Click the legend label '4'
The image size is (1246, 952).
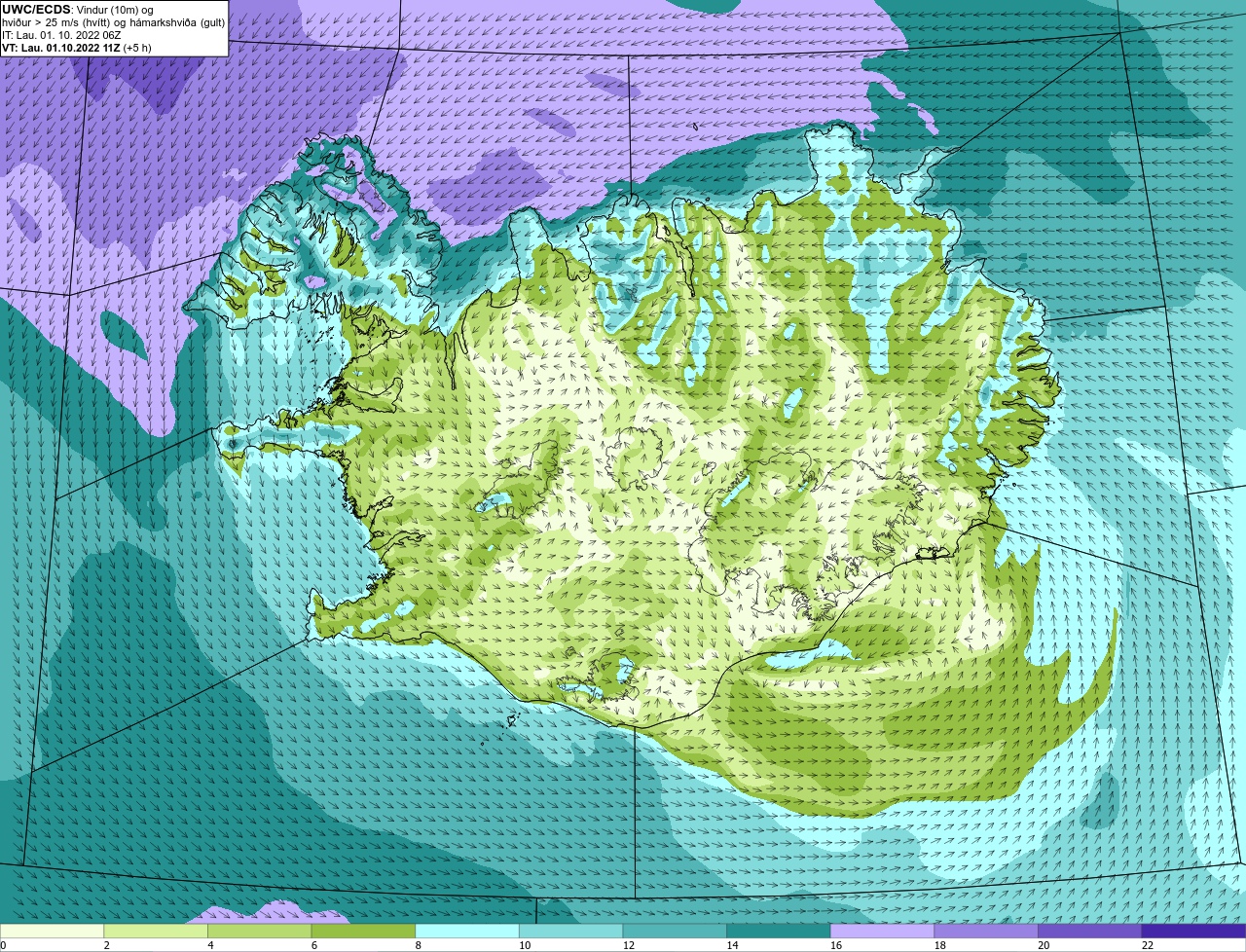210,945
